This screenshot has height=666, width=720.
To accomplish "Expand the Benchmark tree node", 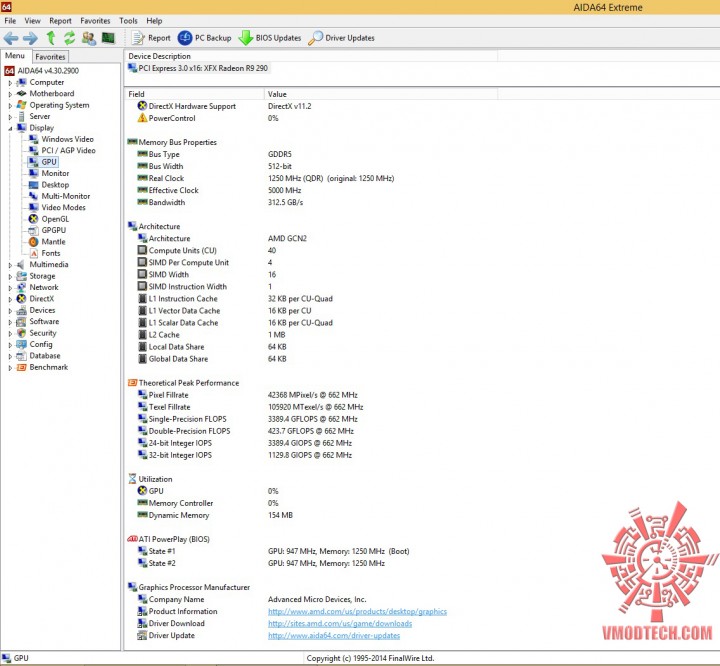I will click(10, 368).
